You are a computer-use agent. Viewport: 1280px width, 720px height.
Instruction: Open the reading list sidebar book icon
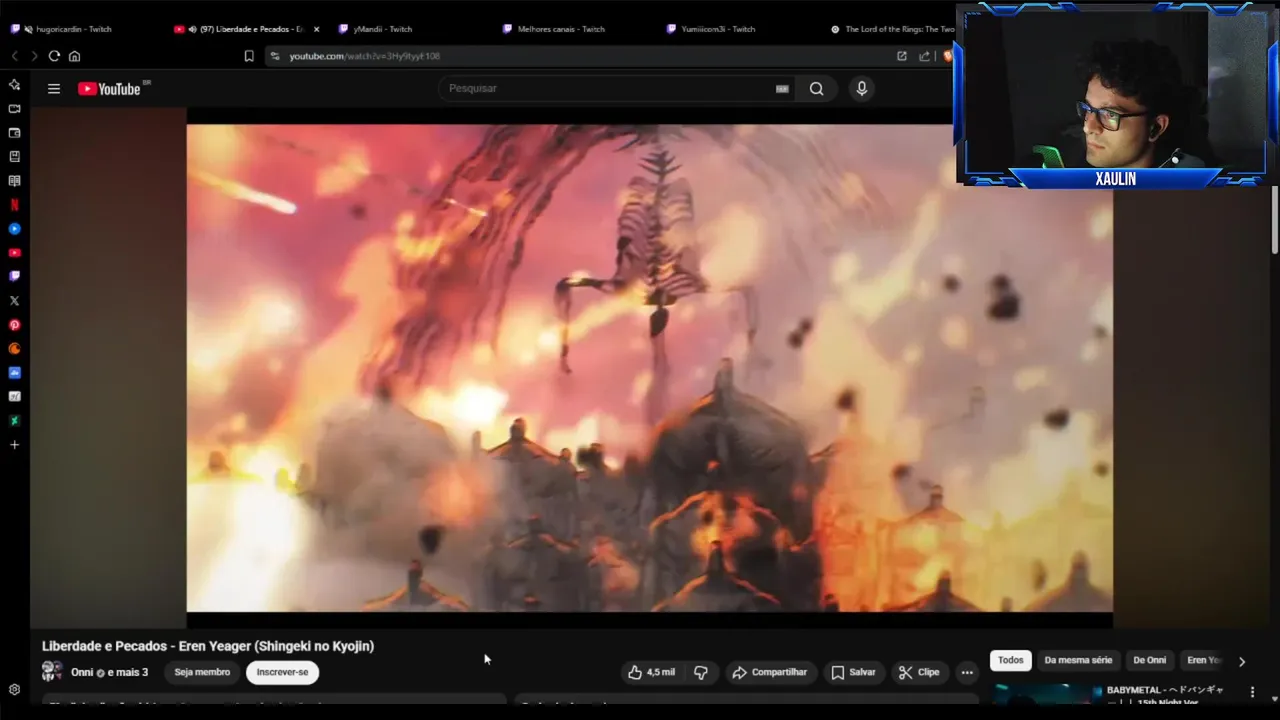click(14, 181)
